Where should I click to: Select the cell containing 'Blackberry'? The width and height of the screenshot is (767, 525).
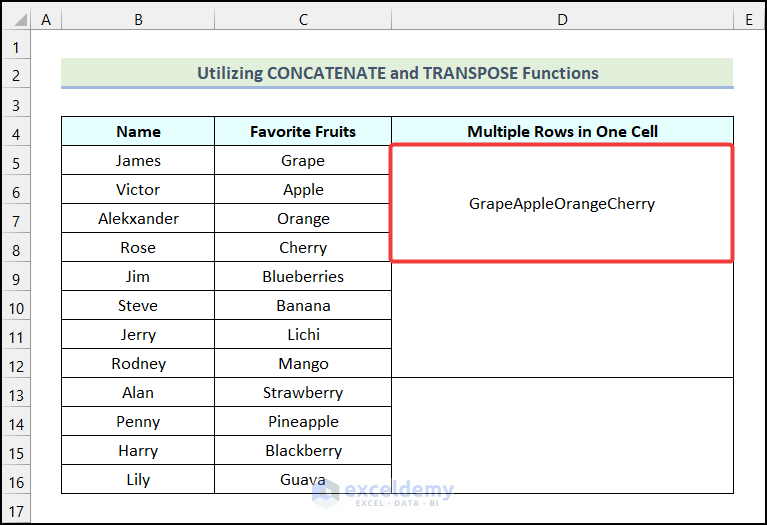point(303,450)
